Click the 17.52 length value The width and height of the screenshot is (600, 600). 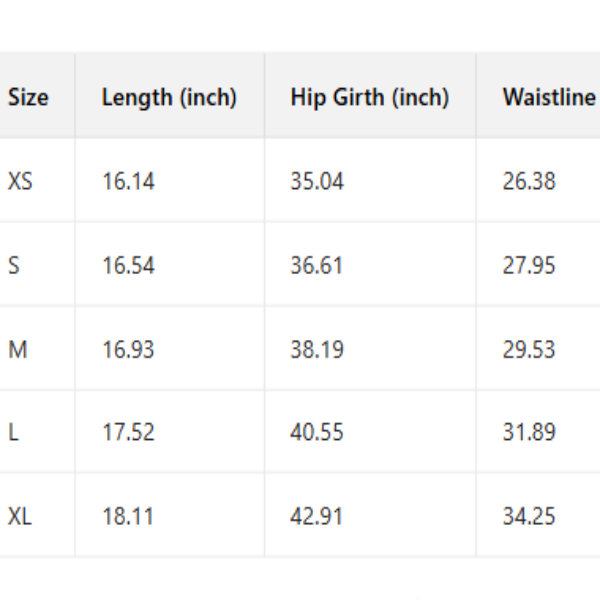(x=128, y=433)
